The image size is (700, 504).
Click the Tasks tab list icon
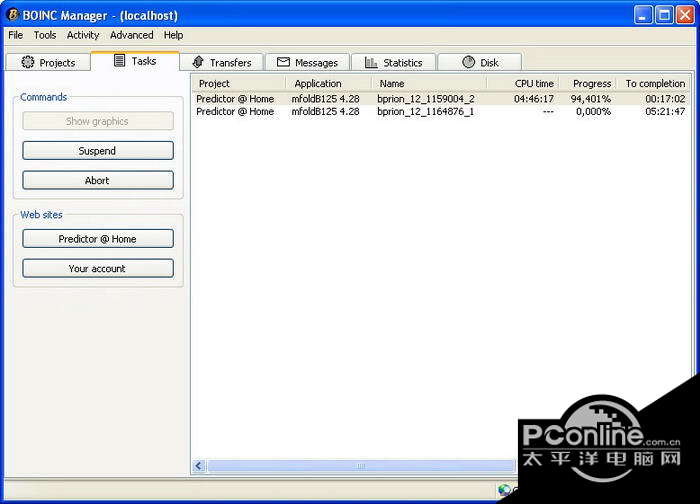coord(119,60)
